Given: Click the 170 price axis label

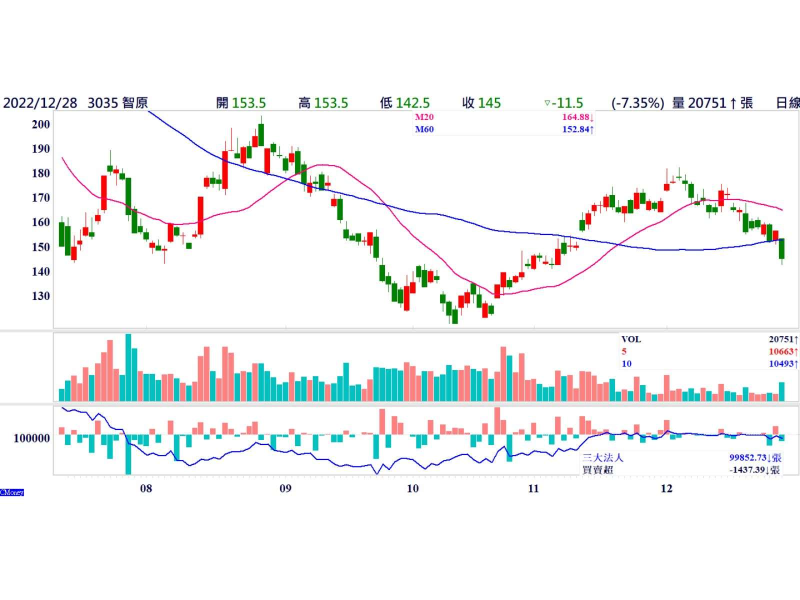Looking at the screenshot, I should [41, 197].
